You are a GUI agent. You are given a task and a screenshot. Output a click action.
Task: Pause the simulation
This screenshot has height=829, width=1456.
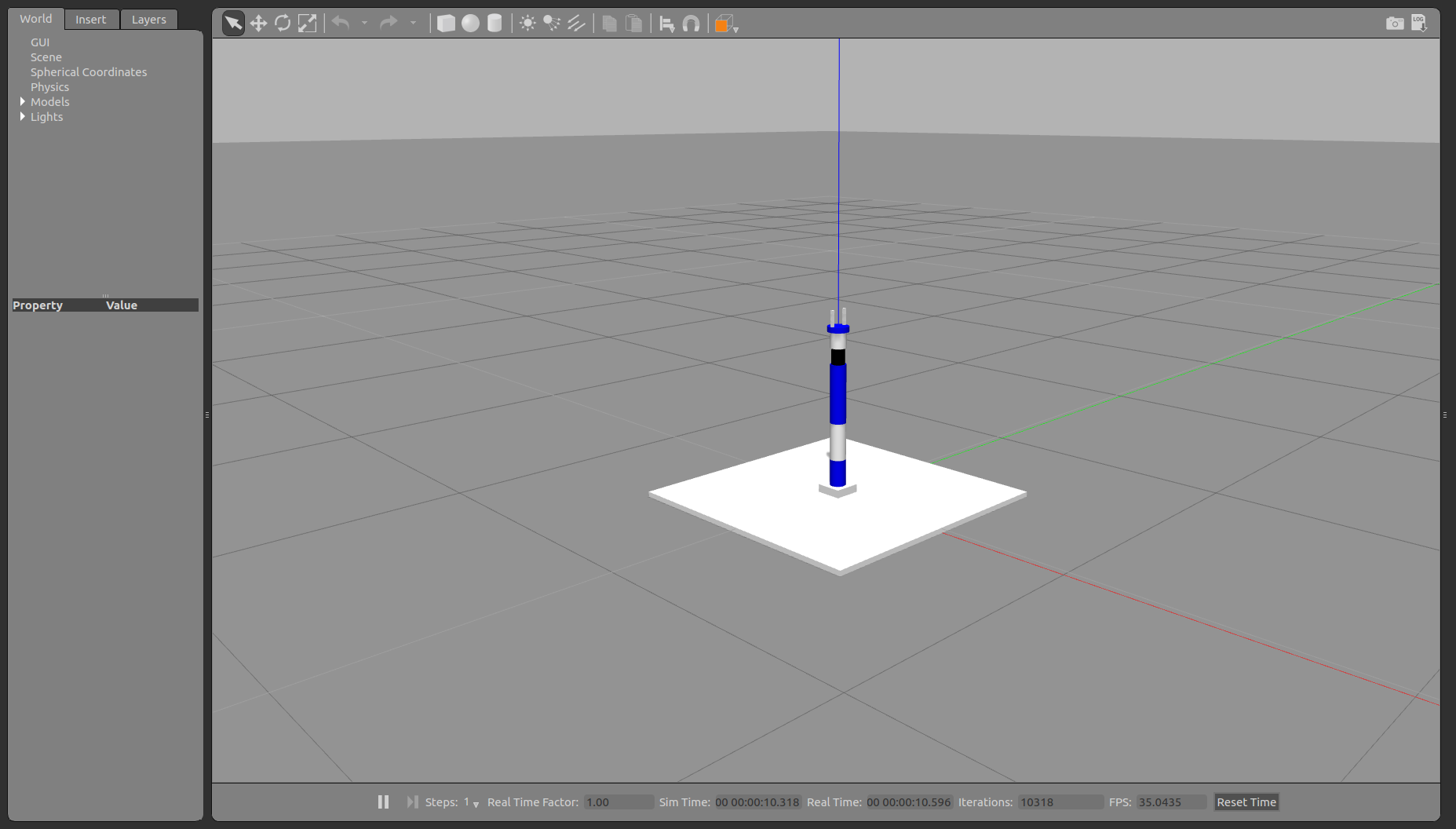[x=383, y=802]
